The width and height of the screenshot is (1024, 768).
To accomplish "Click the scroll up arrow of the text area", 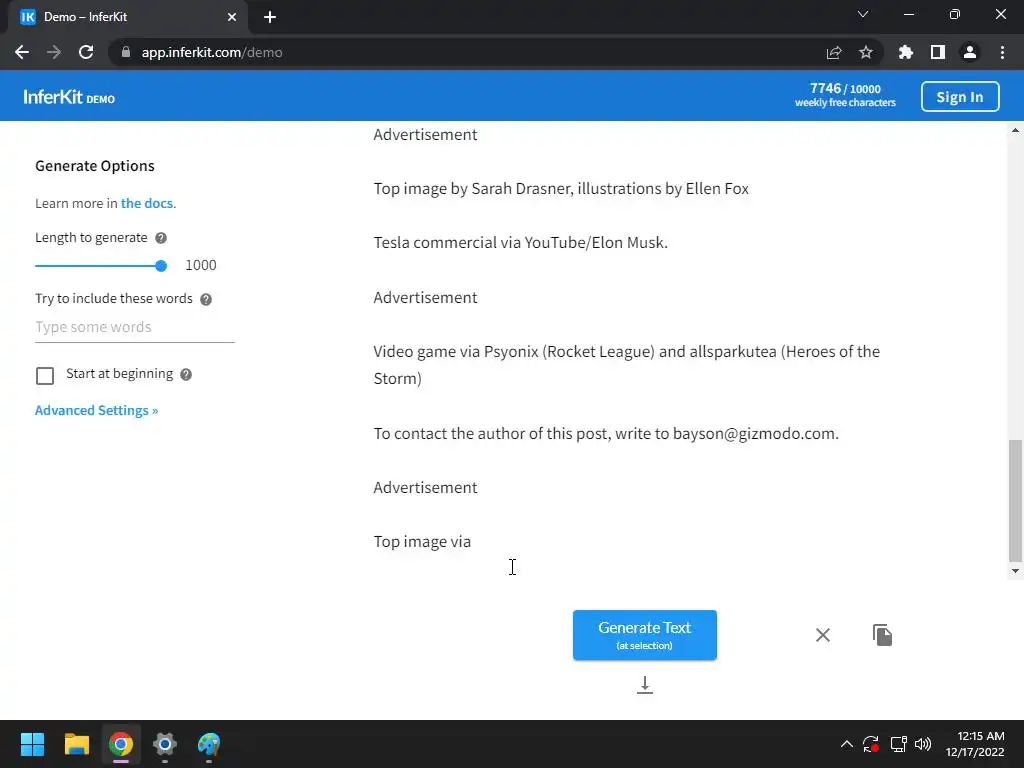I will (x=1015, y=130).
